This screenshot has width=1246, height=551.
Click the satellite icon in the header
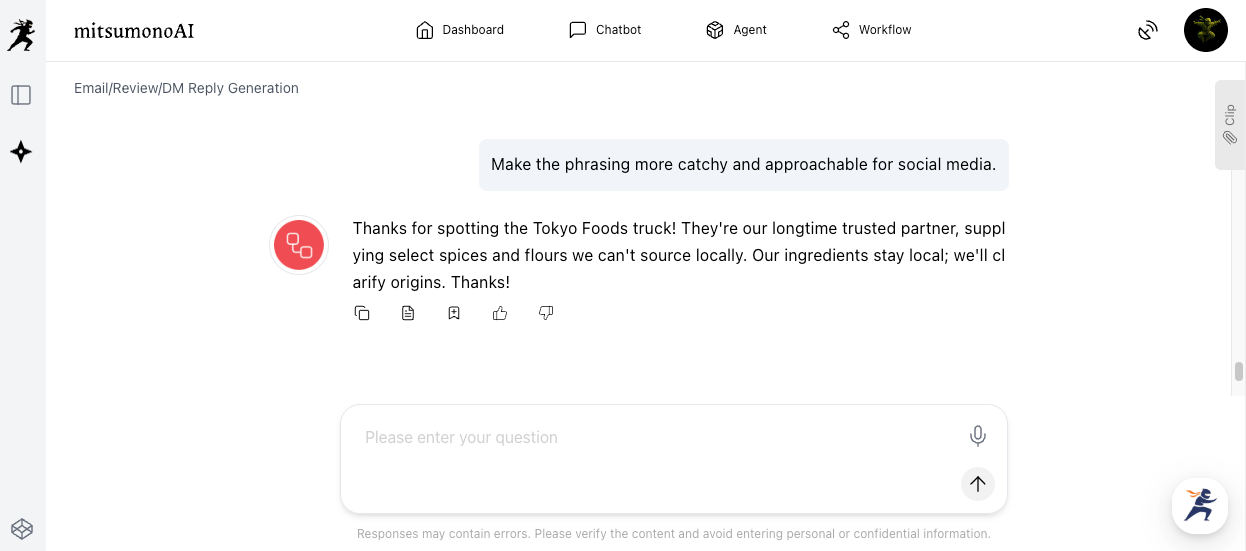pos(1147,31)
